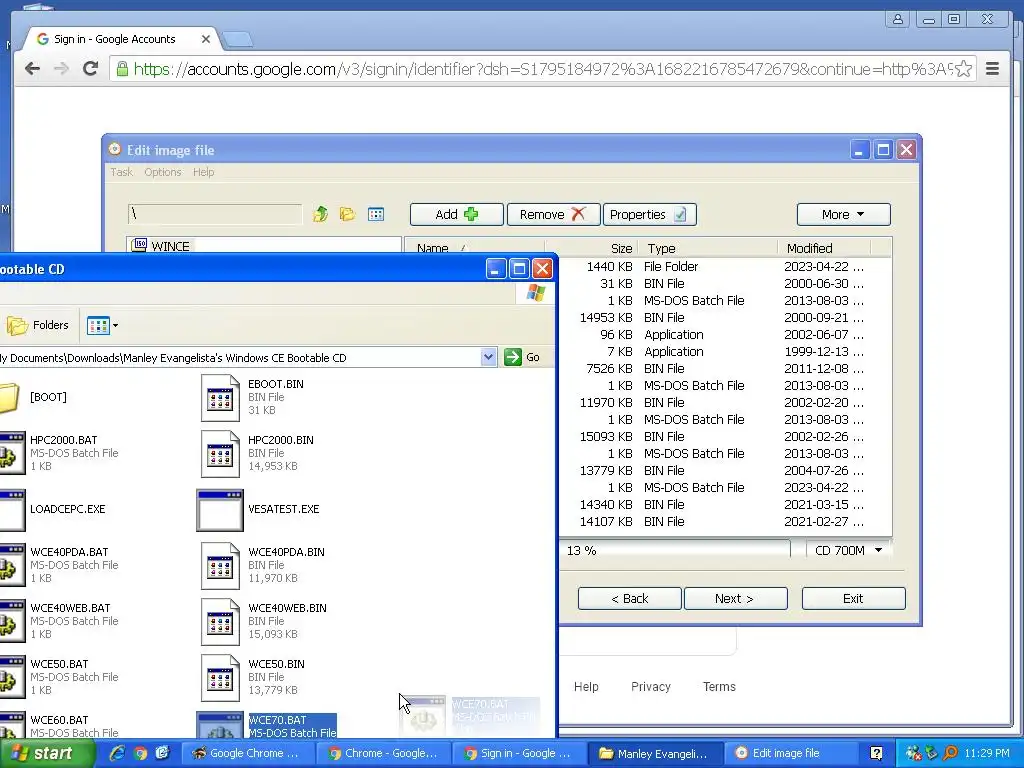The image size is (1024, 768).
Task: Reload the Google sign-in page
Action: pos(90,68)
